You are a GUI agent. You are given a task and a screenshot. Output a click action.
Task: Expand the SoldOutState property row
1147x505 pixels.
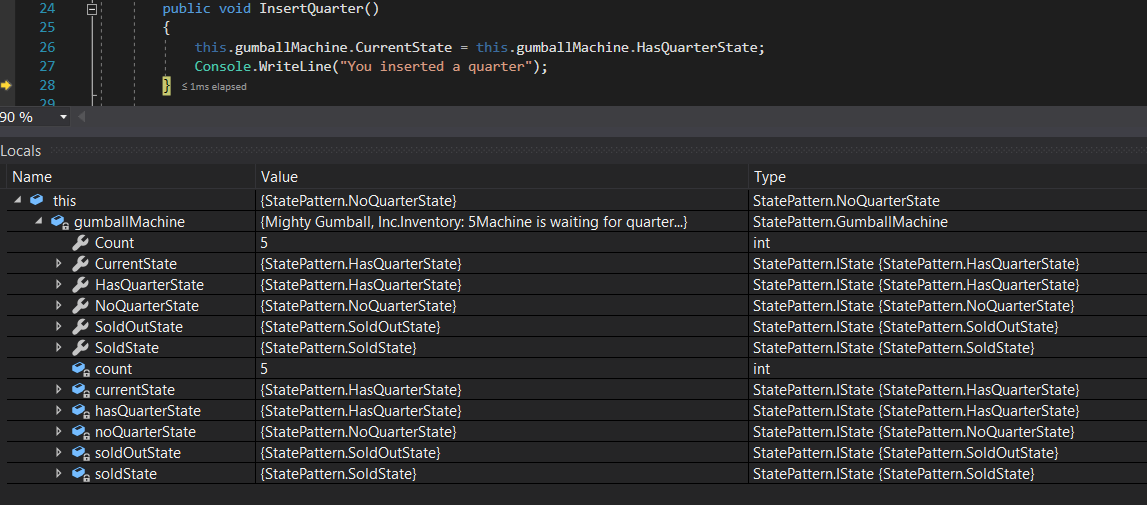pos(59,327)
